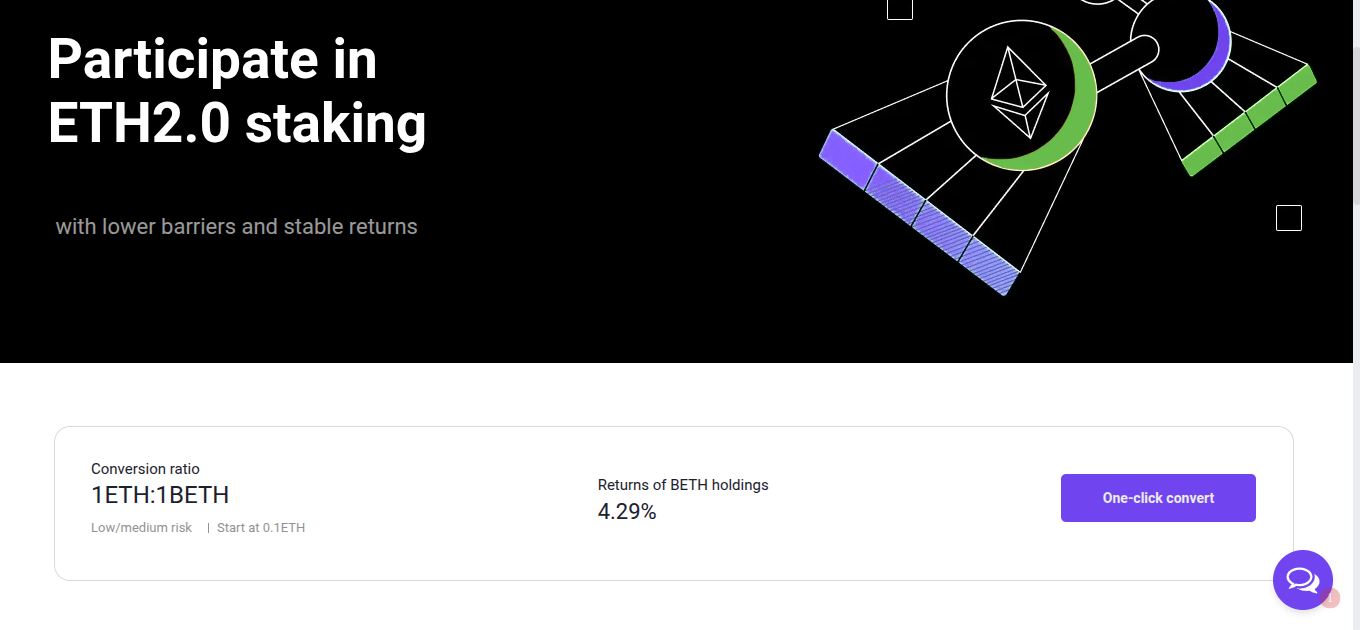Click the green striped platform graphic
This screenshot has height=630, width=1360.
point(1250,122)
